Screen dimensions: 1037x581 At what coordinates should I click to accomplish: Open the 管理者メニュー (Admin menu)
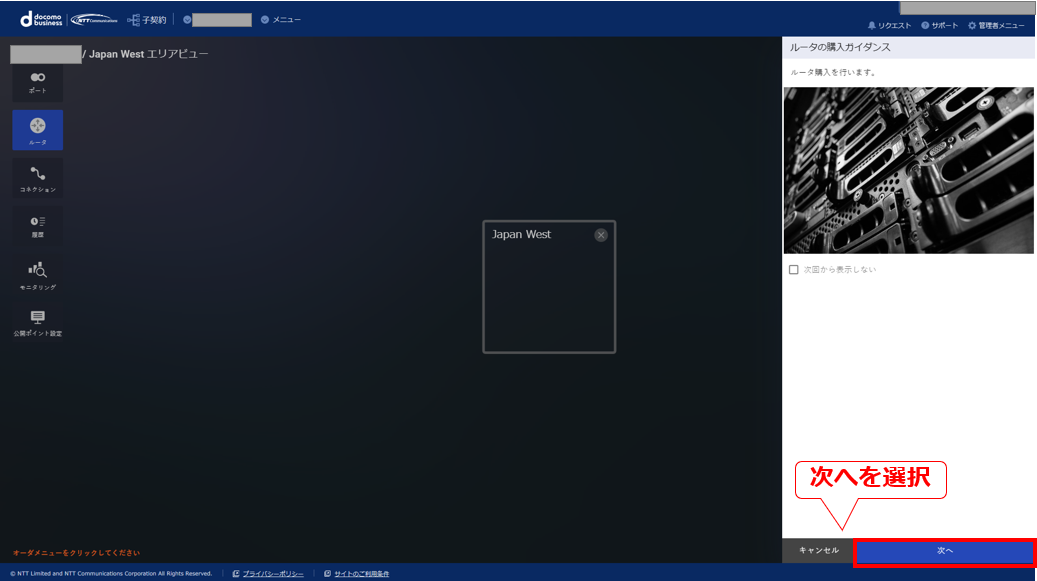coord(997,26)
